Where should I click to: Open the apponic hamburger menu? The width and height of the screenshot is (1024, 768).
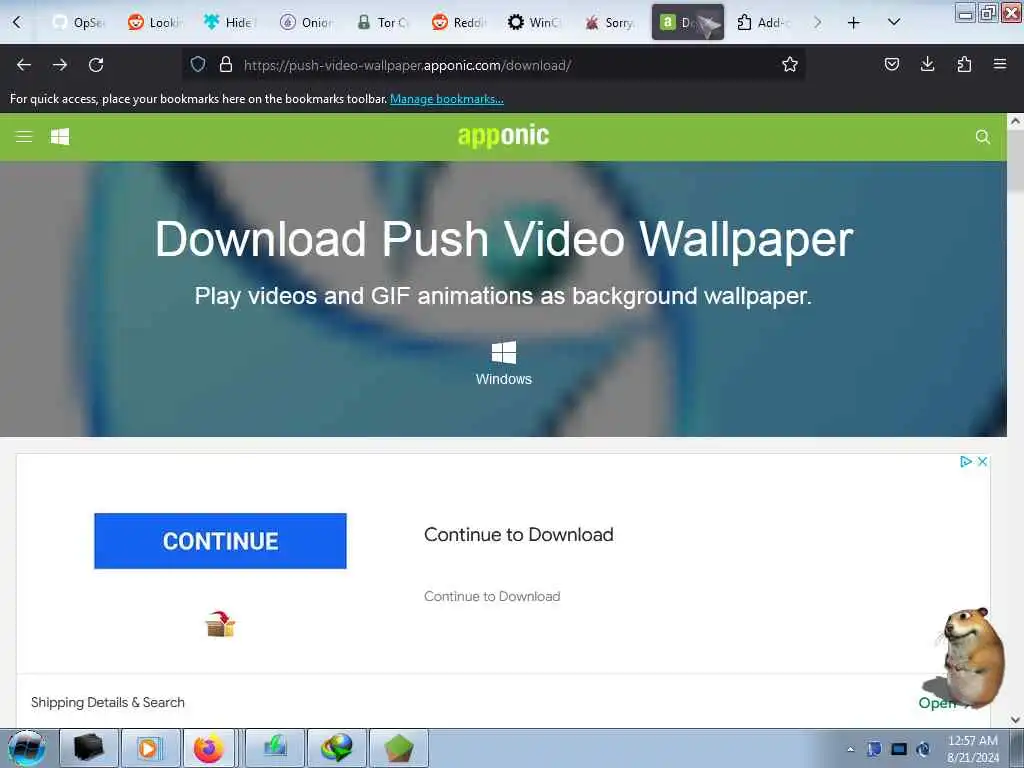[x=24, y=136]
